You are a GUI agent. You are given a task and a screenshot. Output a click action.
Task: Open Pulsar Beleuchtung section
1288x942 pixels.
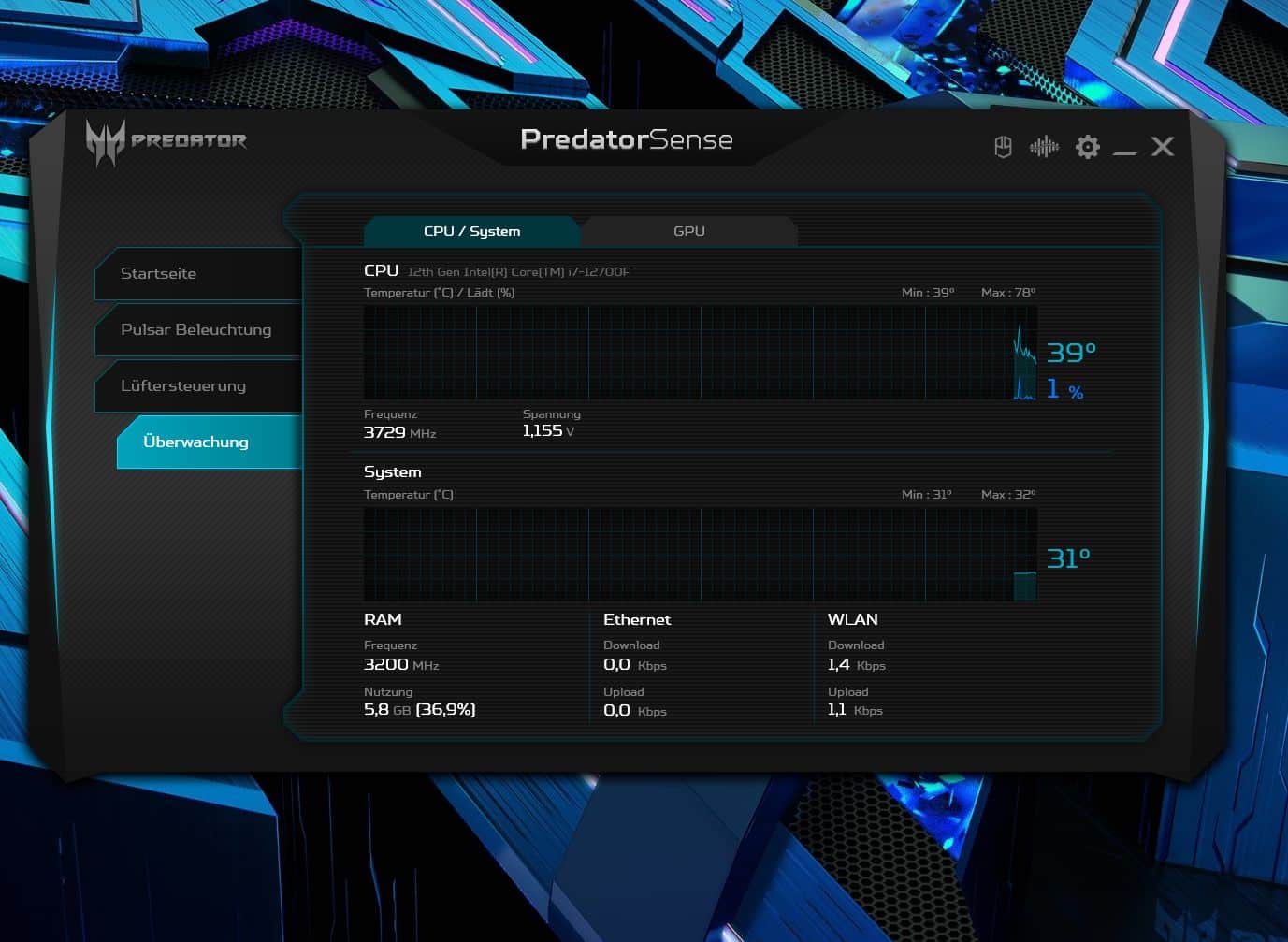pyautogui.click(x=196, y=330)
